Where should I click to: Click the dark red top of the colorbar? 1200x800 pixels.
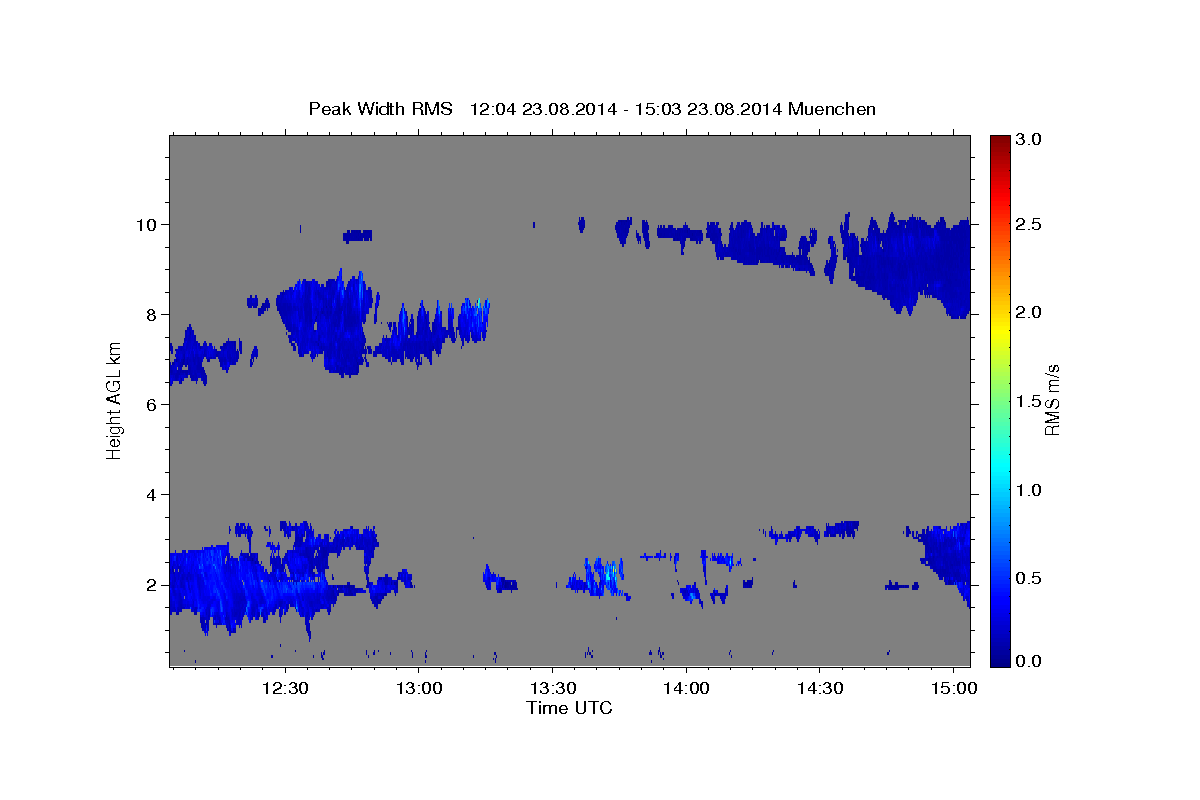pos(1001,142)
